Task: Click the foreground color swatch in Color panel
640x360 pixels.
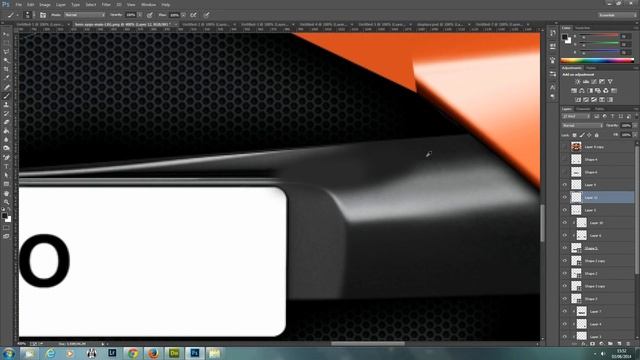Action: [565, 37]
